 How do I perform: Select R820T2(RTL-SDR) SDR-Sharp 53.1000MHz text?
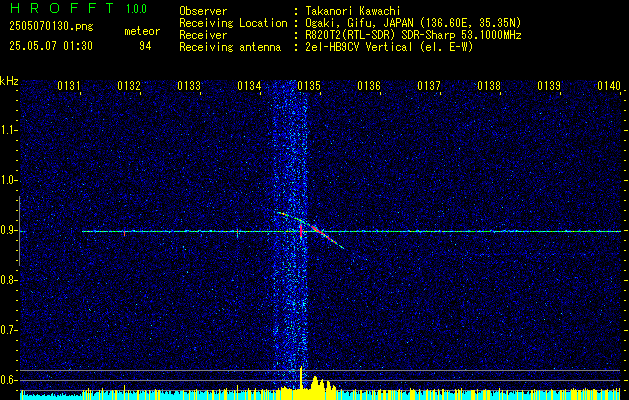pyautogui.click(x=413, y=35)
